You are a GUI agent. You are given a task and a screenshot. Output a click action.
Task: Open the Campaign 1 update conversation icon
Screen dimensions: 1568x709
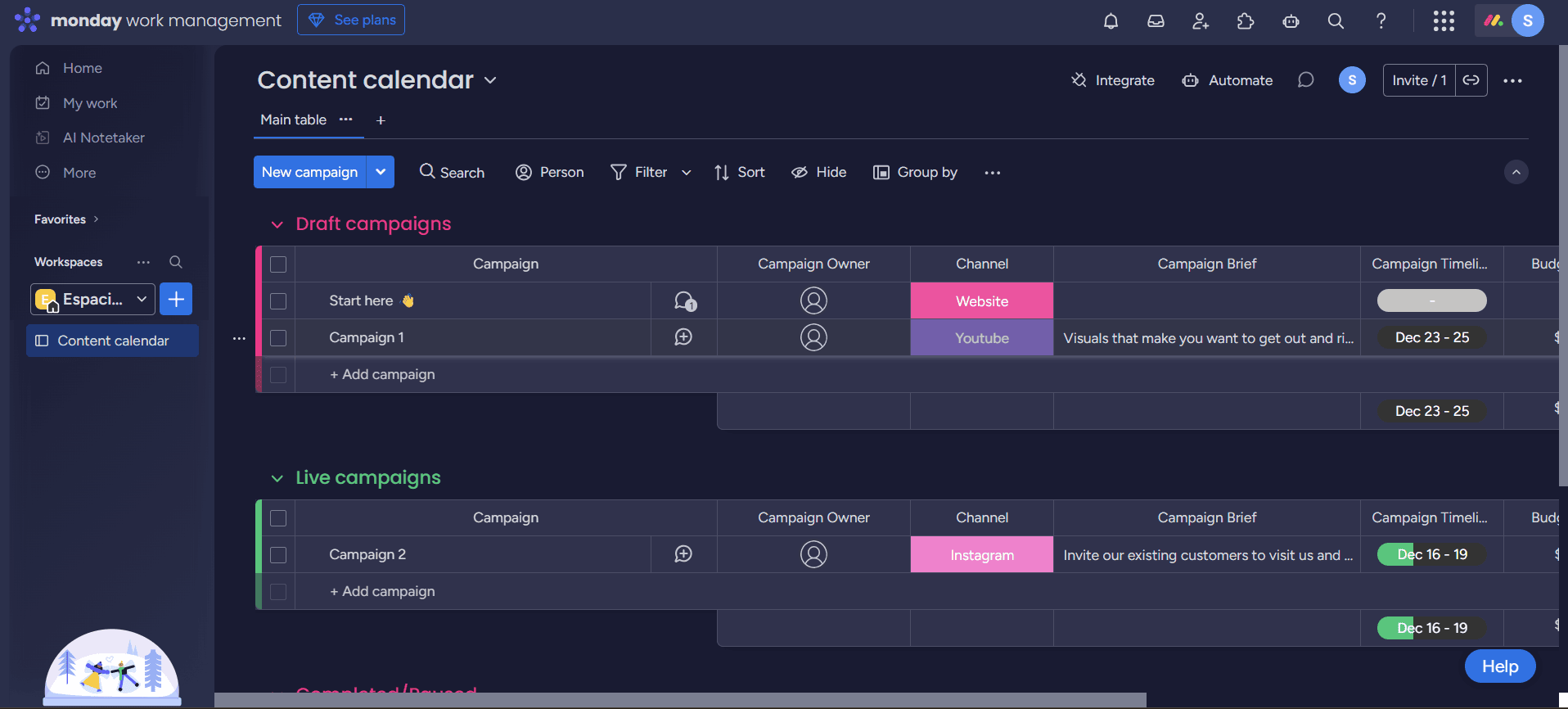[x=683, y=337]
